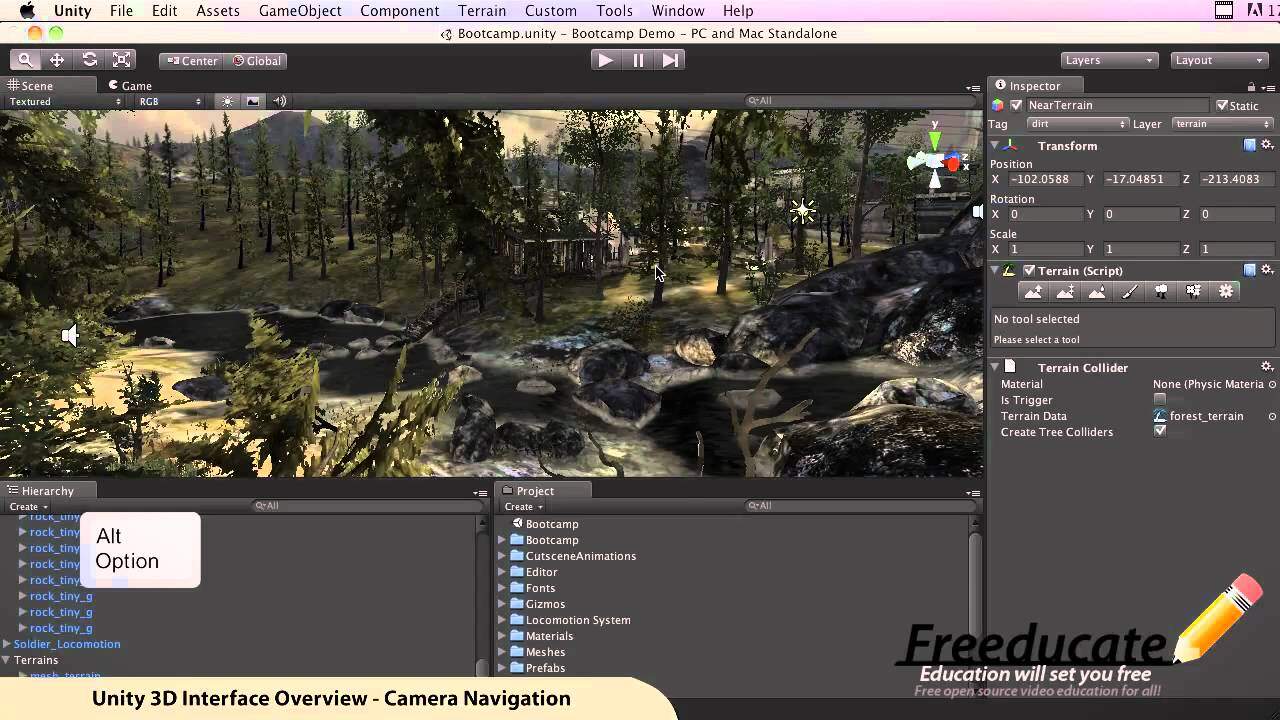
Task: Choose the Paint Details terrain tool
Action: 1194,291
